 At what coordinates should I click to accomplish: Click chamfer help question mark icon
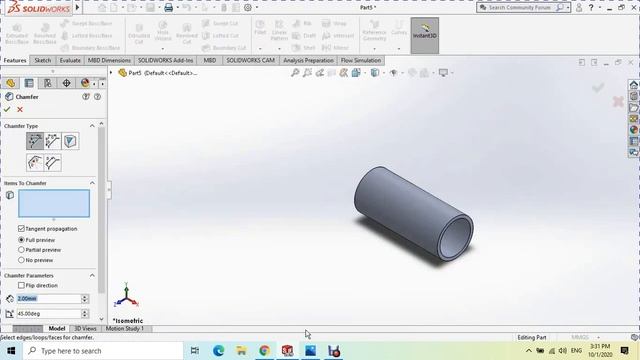pos(98,97)
